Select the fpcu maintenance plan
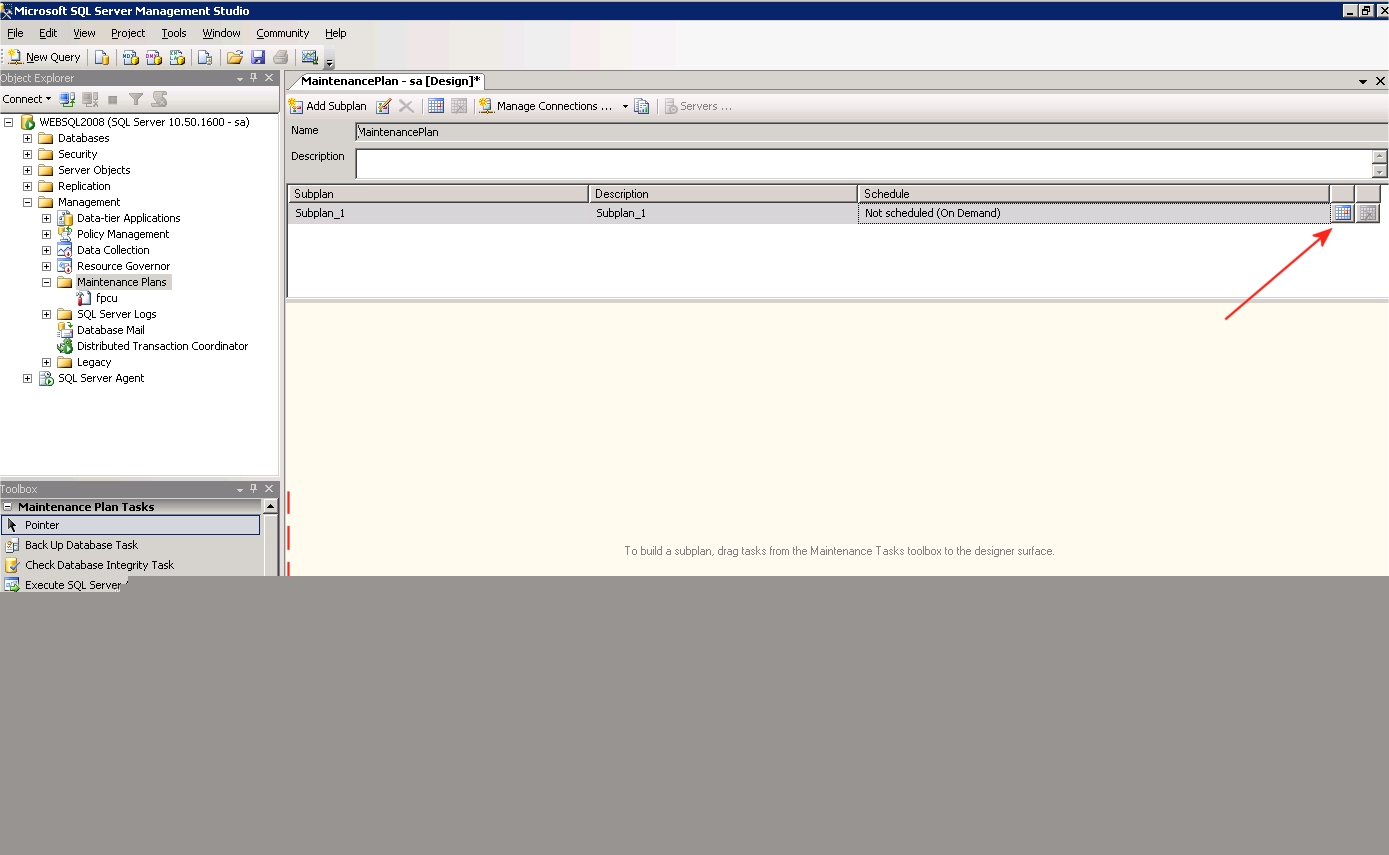This screenshot has height=855, width=1389. pos(106,298)
